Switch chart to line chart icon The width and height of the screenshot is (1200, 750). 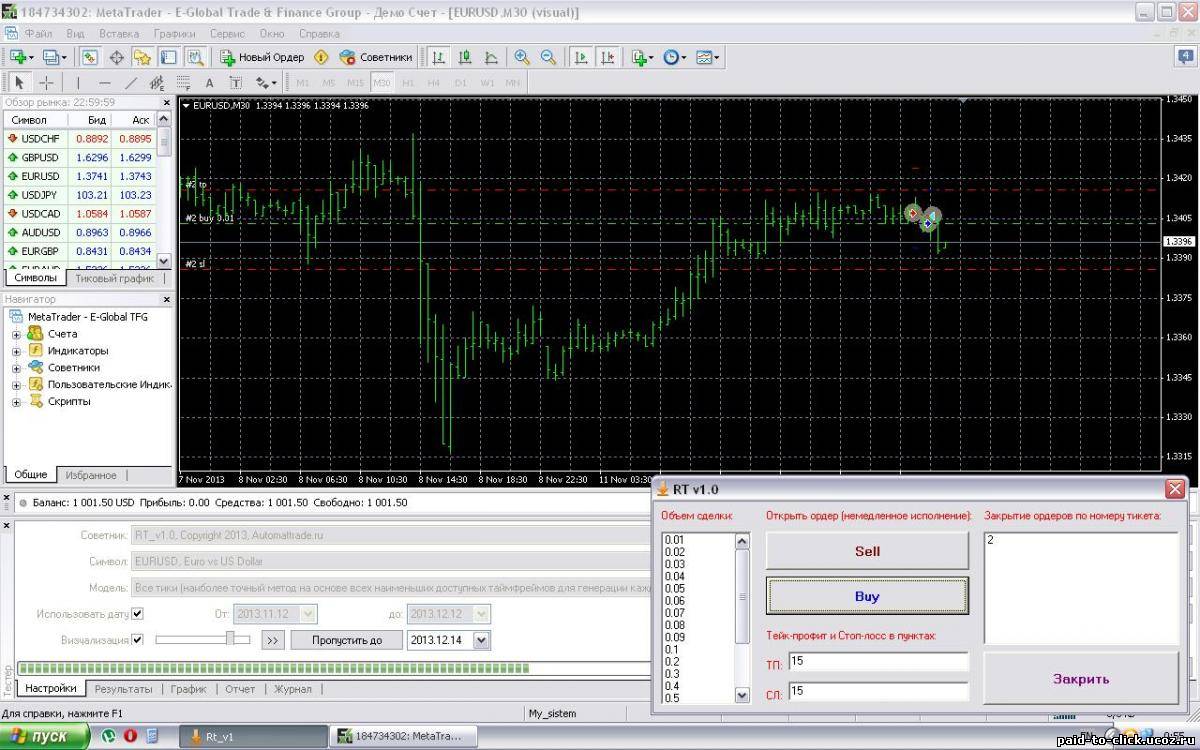click(x=491, y=57)
